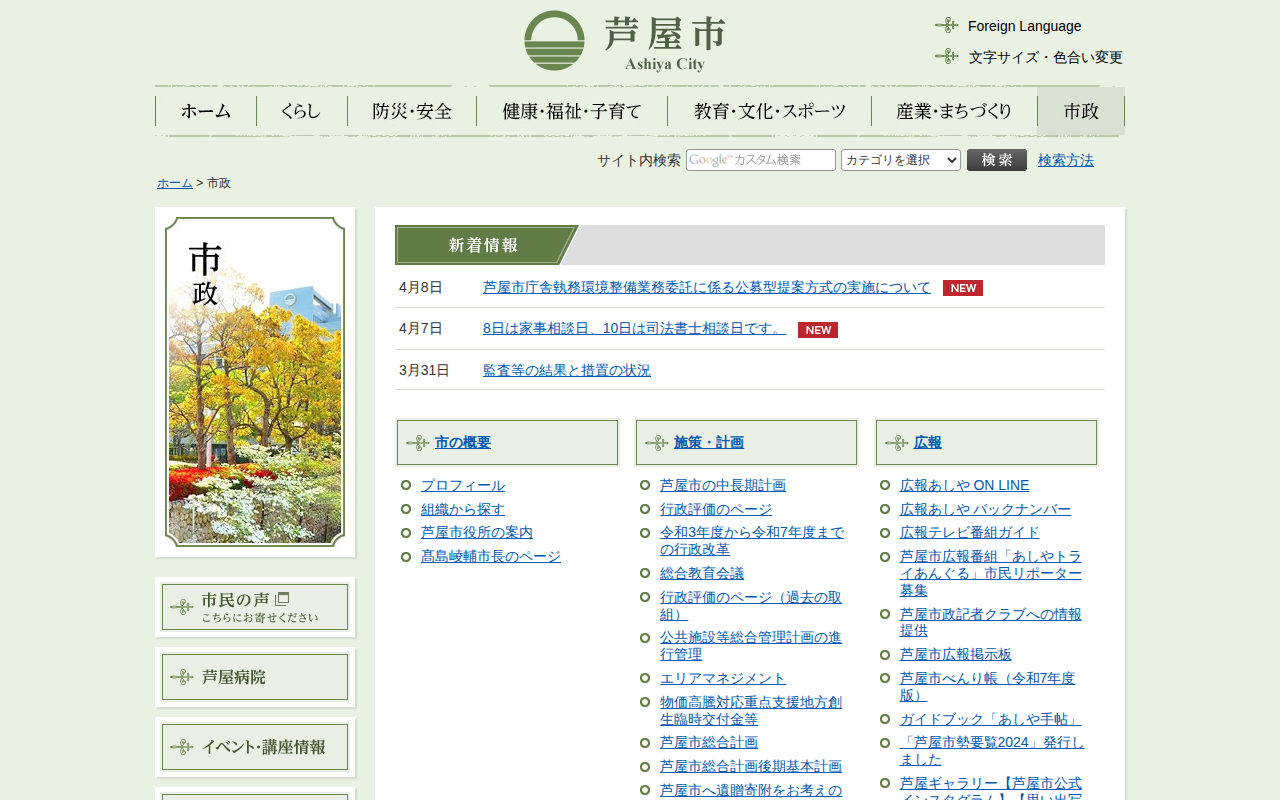Open the 市民の声 banner with external-window icon
Screen dimensions: 1280x800
pos(255,607)
